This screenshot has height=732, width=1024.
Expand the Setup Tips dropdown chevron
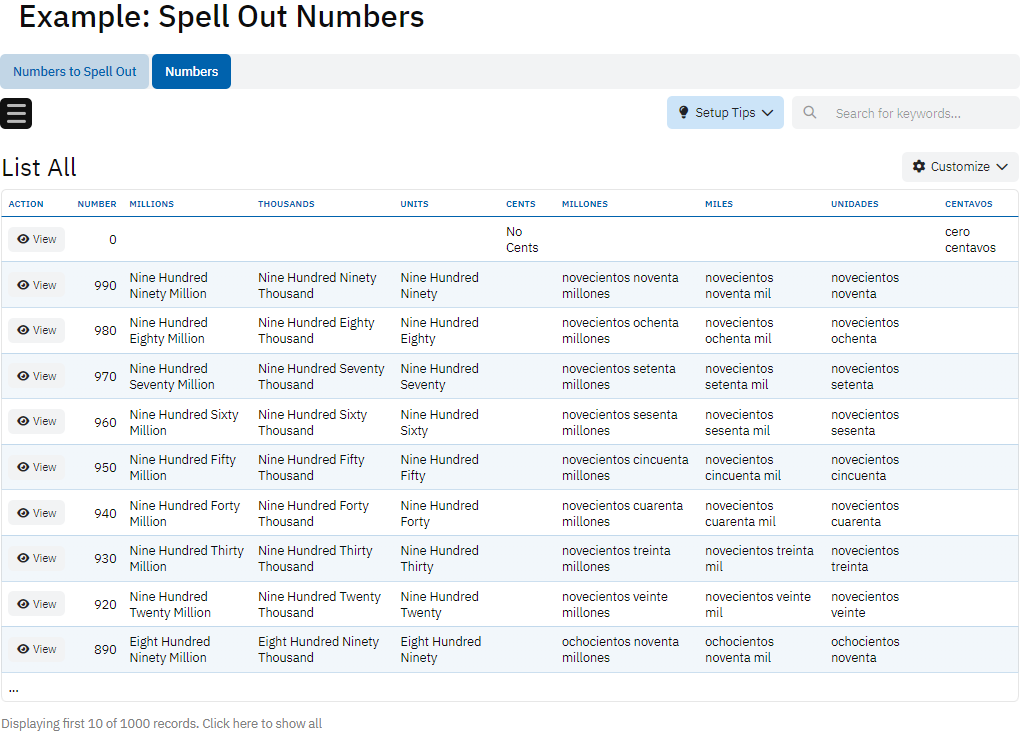(767, 113)
